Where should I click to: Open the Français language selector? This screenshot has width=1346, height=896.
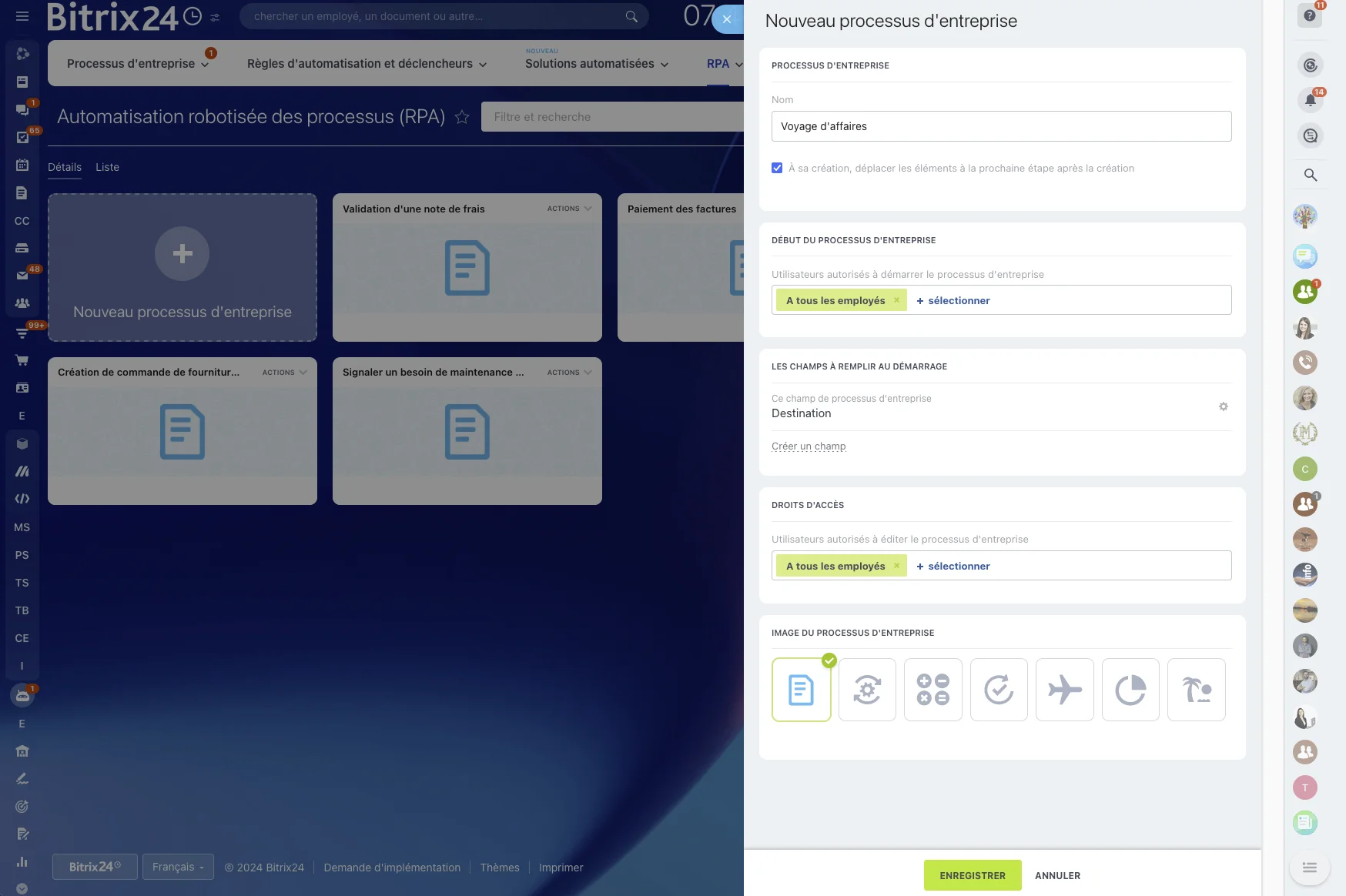(178, 867)
